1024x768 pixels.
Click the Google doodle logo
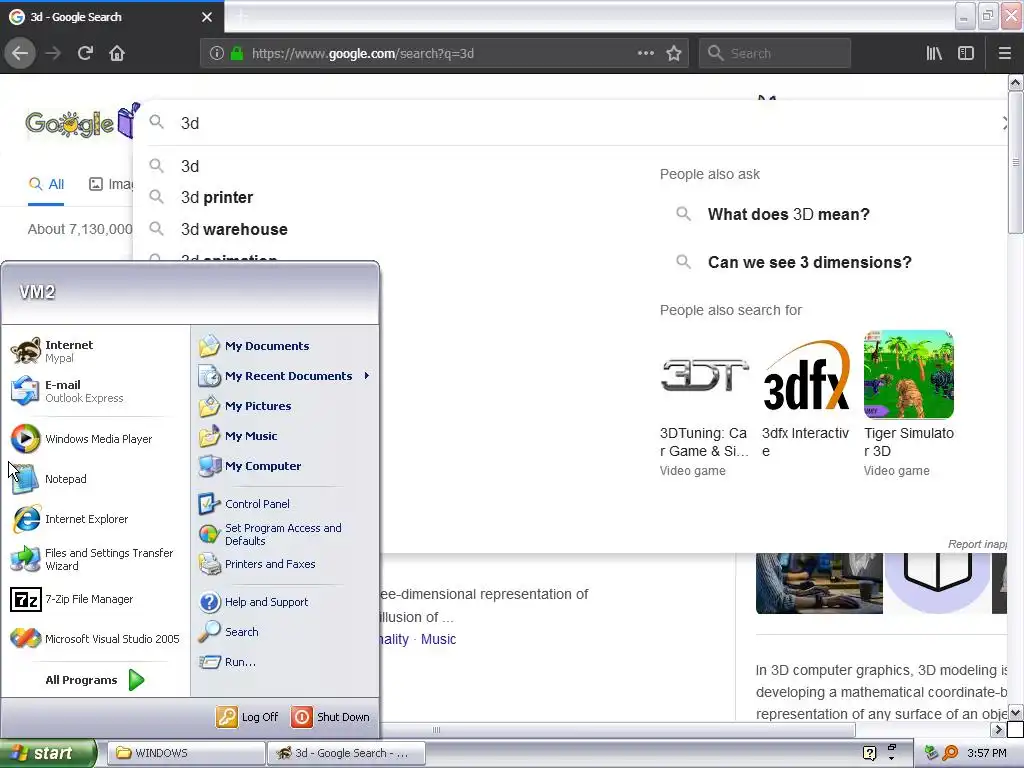81,122
